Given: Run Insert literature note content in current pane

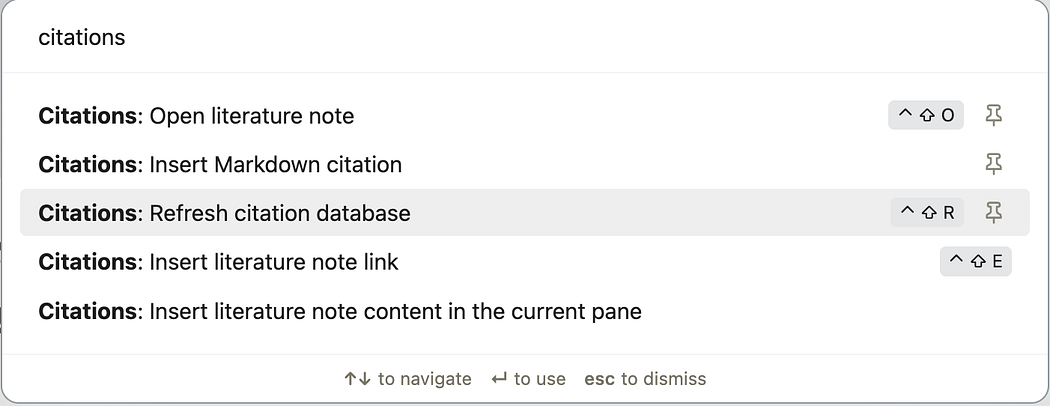Looking at the screenshot, I should [x=395, y=311].
